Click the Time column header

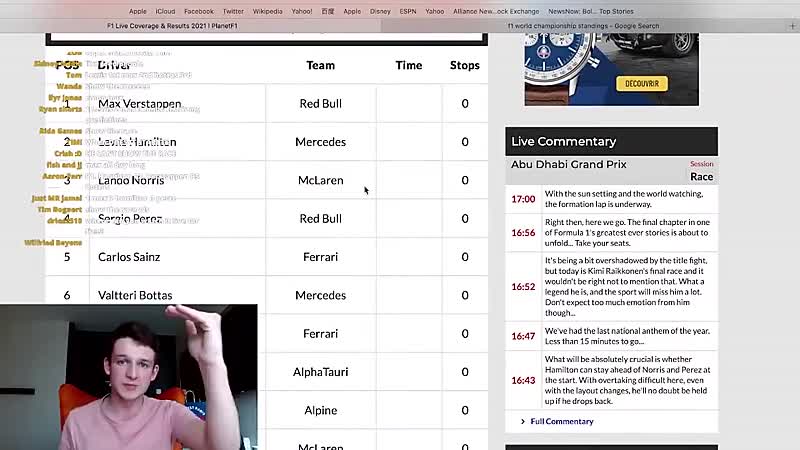(x=408, y=65)
